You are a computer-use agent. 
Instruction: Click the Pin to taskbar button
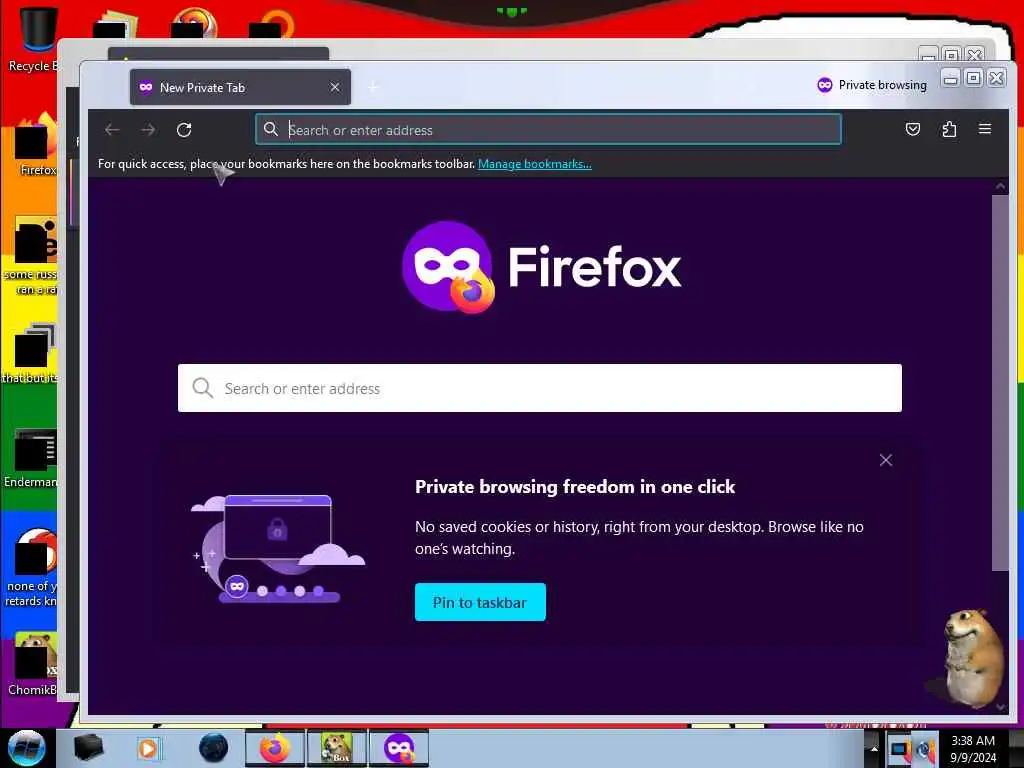pos(480,602)
